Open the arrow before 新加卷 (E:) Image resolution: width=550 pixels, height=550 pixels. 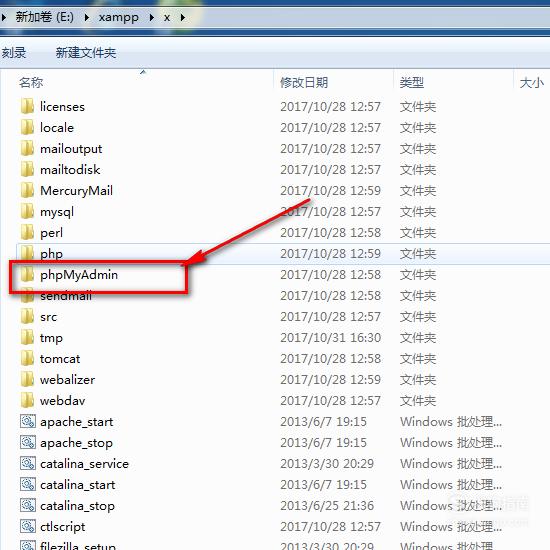(4, 17)
